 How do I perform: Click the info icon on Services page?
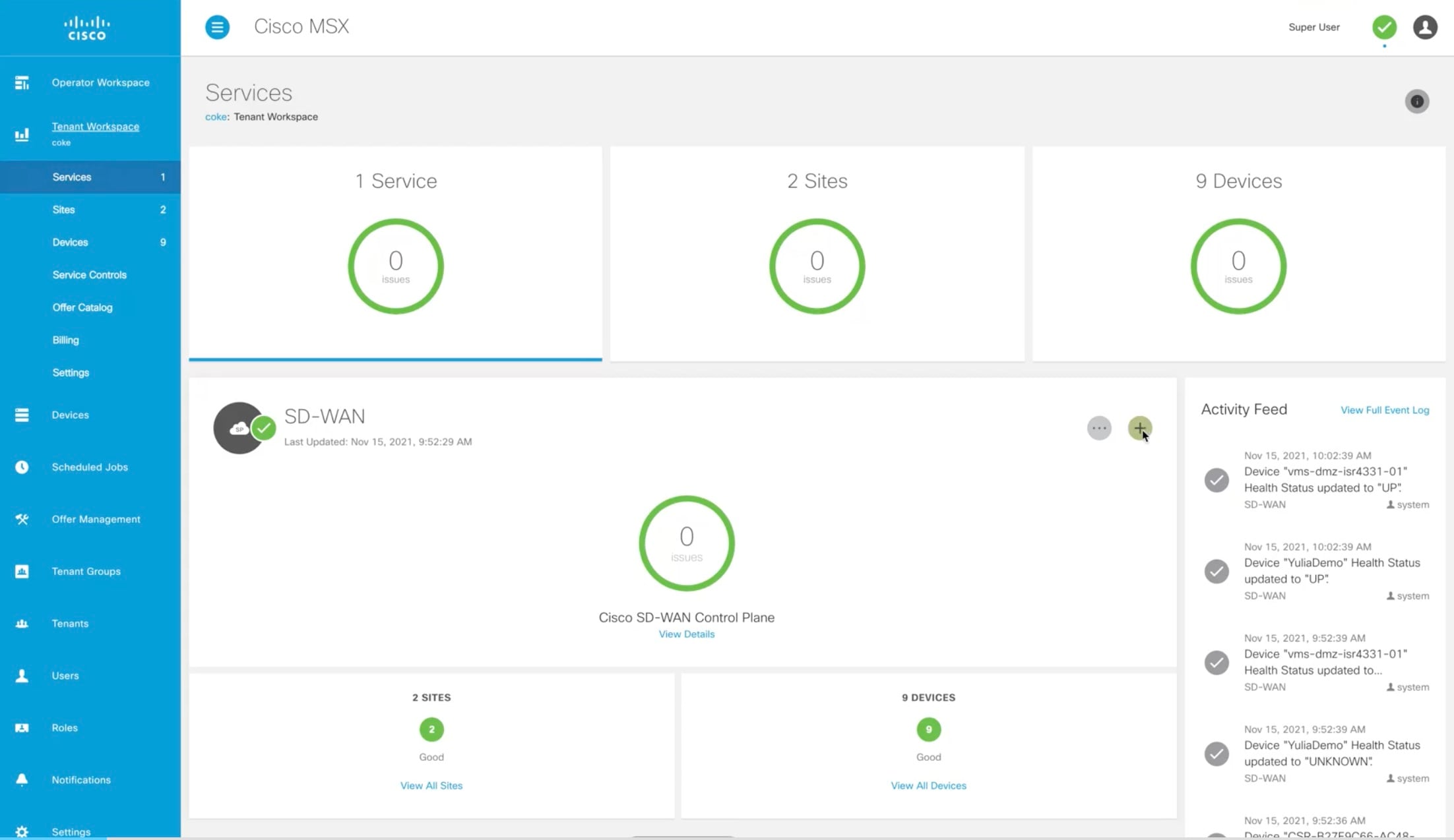pyautogui.click(x=1416, y=102)
